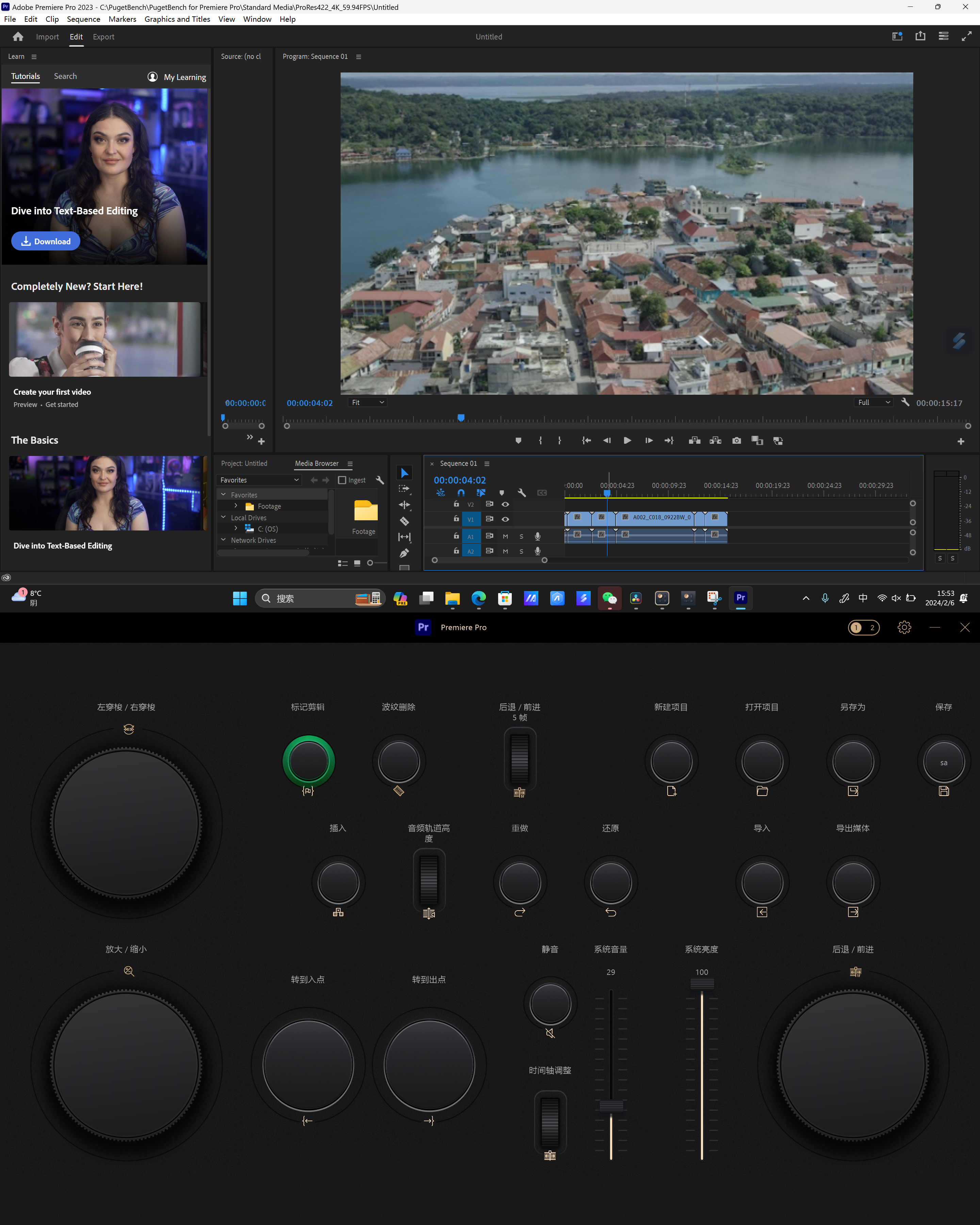Open Premiere Quick Export share icon
The image size is (980, 1225).
pyautogui.click(x=920, y=36)
